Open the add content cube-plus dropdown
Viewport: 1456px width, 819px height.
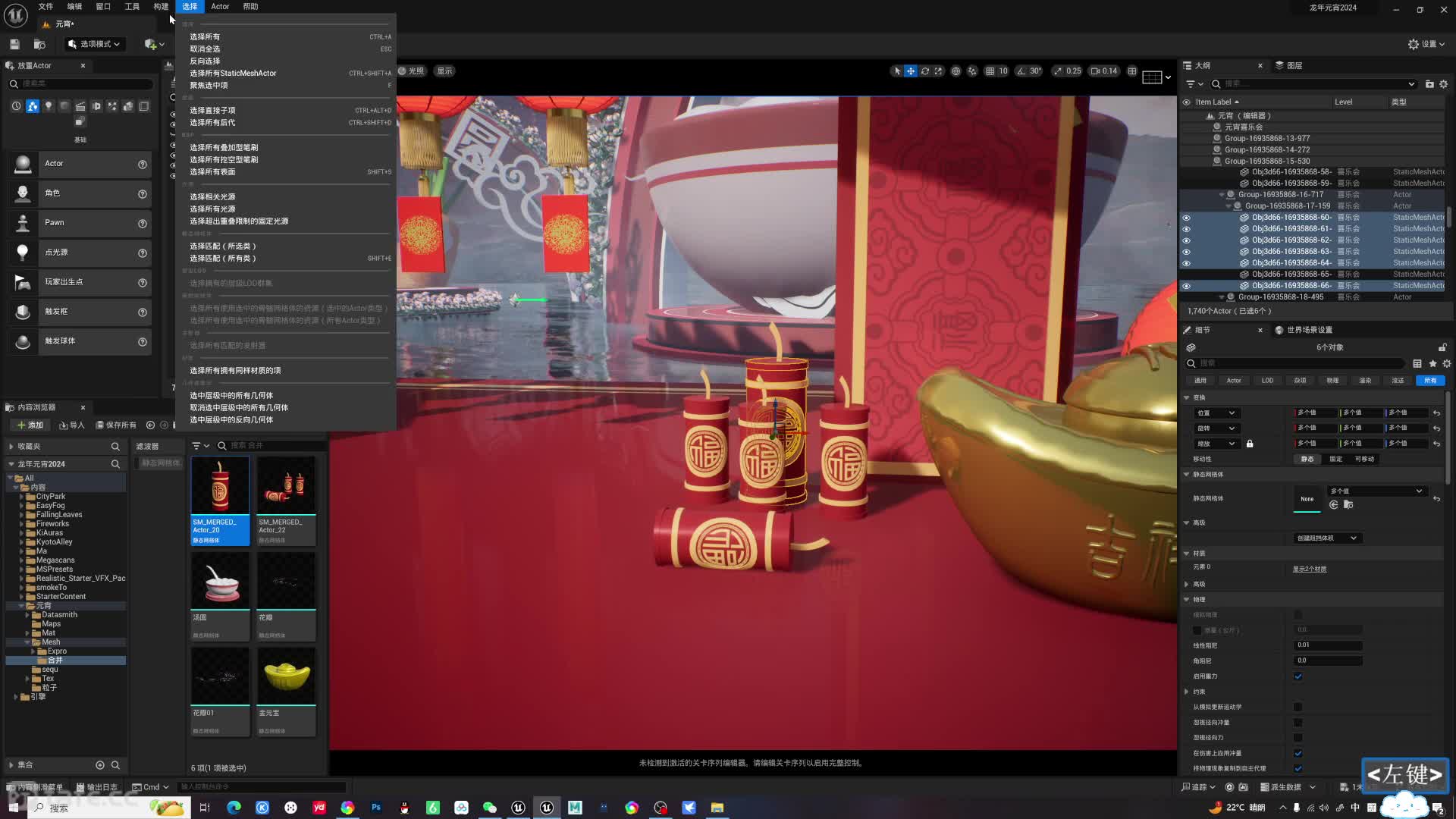coord(154,44)
